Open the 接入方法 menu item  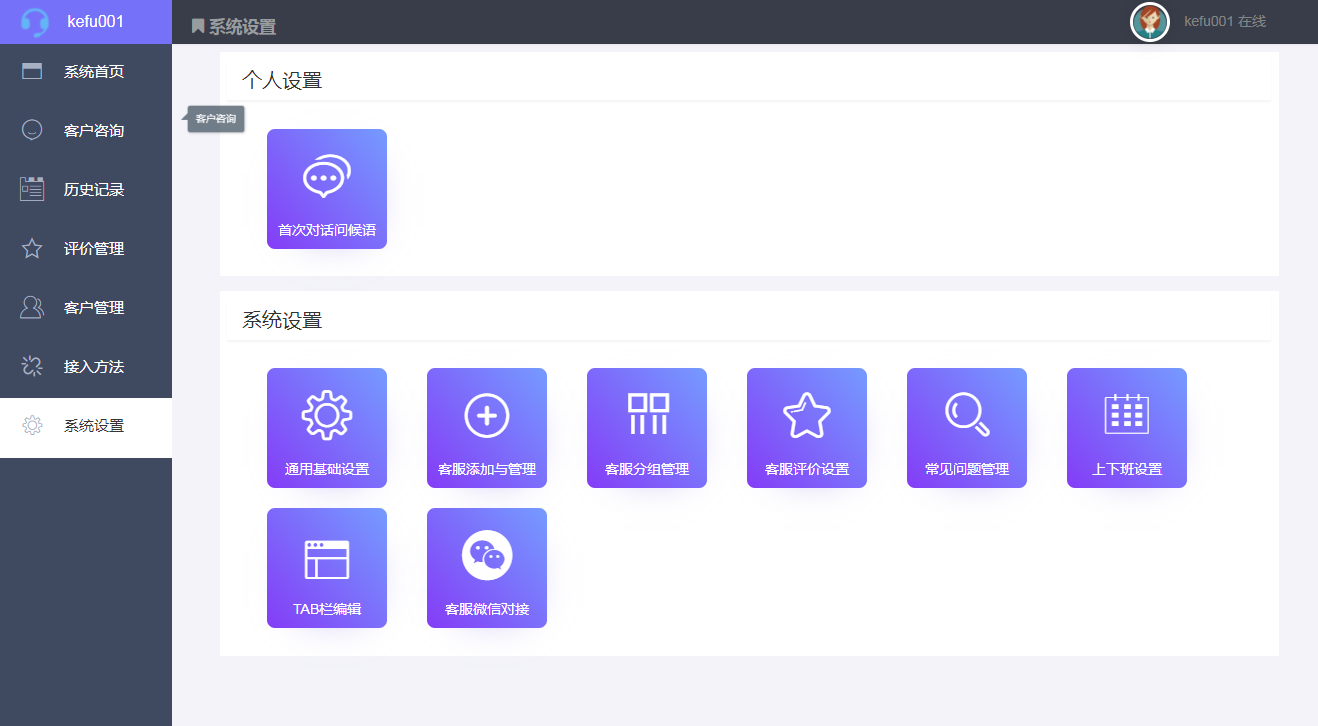(86, 367)
